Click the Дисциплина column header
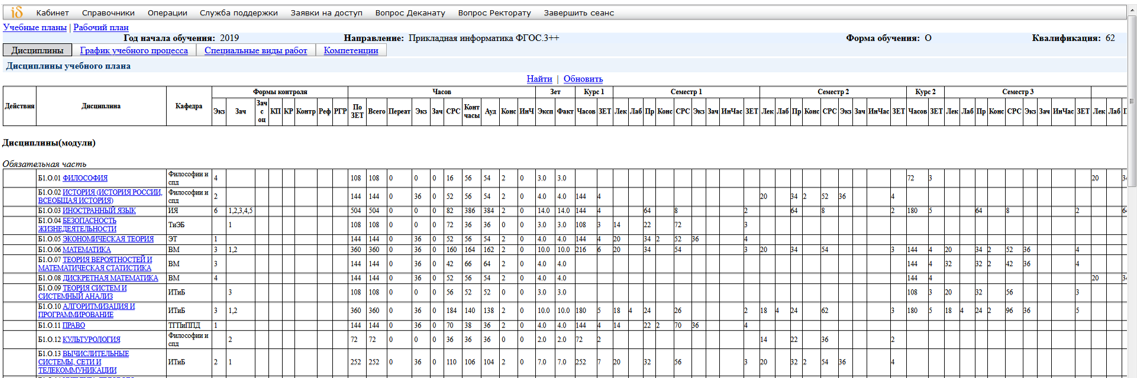 tap(101, 106)
